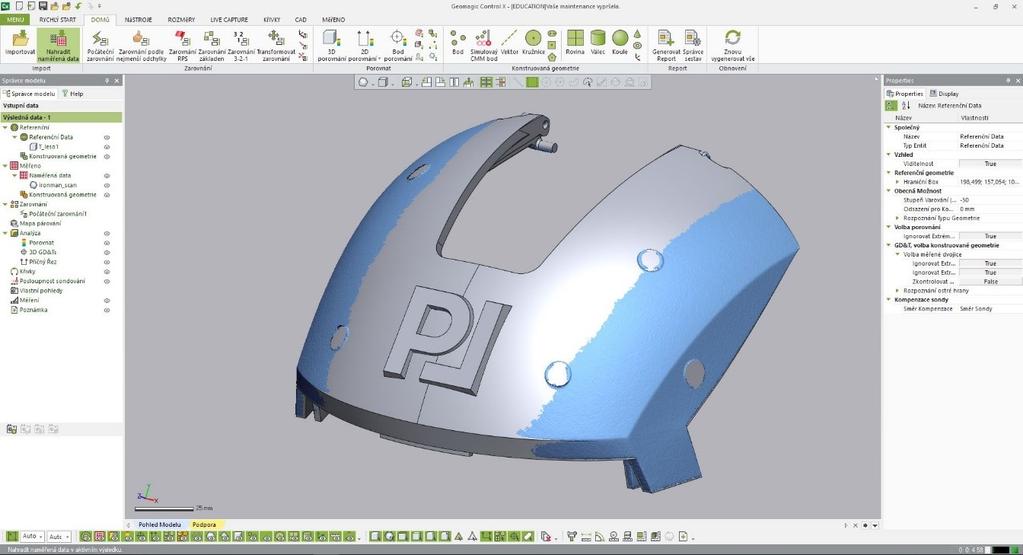Image resolution: width=1023 pixels, height=555 pixels.
Task: Click the Výsledná data - 1 header
Action: pos(61,117)
